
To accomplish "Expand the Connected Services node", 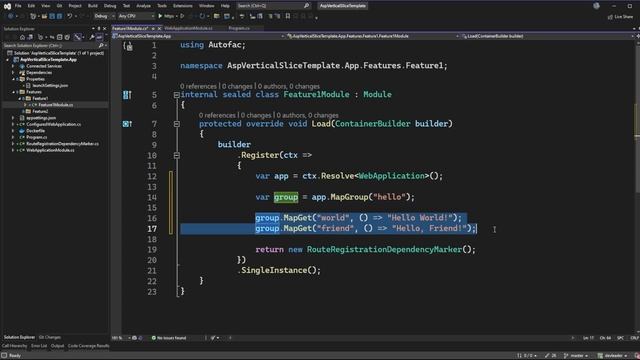I will [x=13, y=66].
